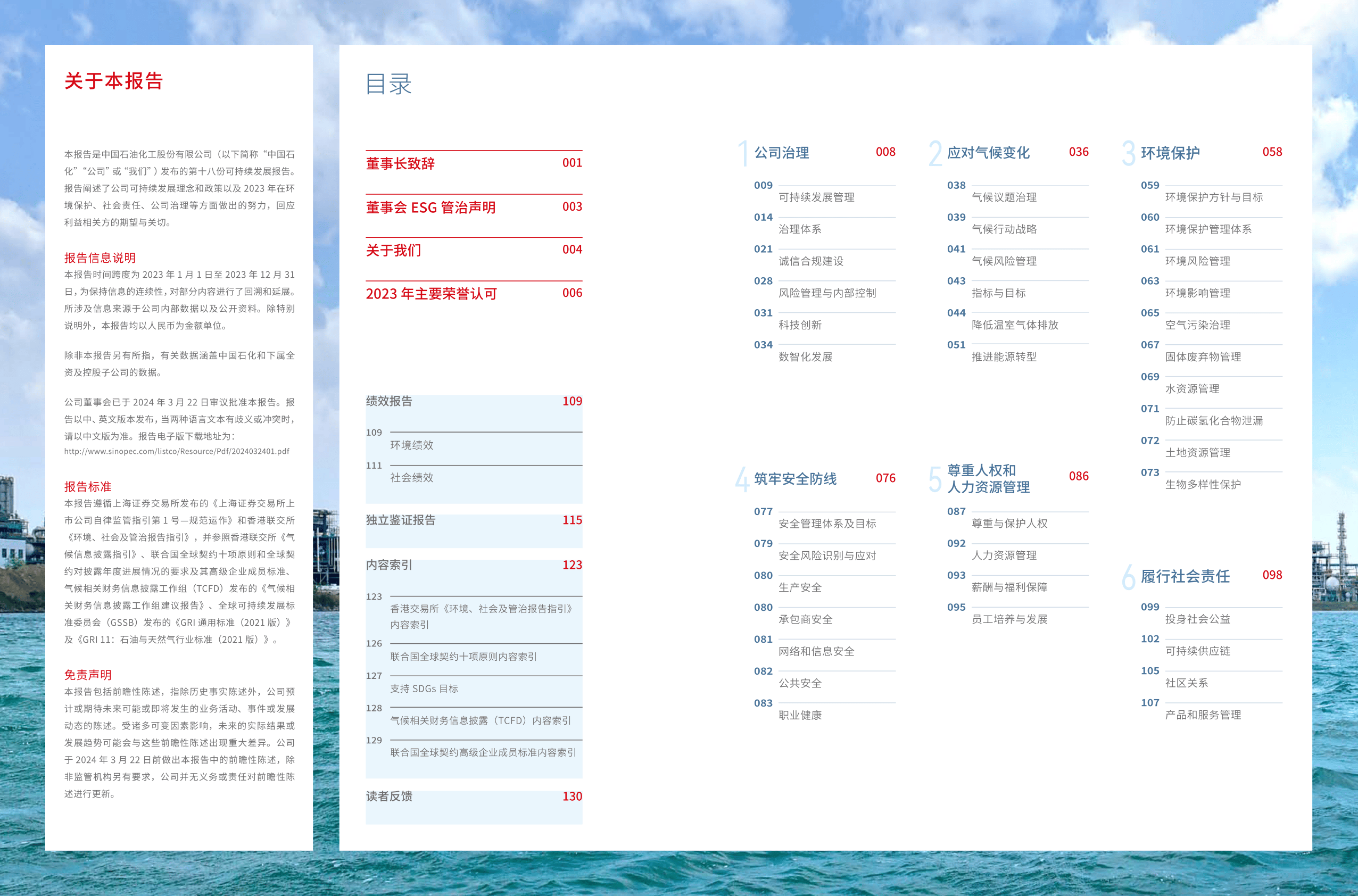Click the 社会绩效 entry on page 111
Image resolution: width=1358 pixels, height=896 pixels.
(411, 478)
